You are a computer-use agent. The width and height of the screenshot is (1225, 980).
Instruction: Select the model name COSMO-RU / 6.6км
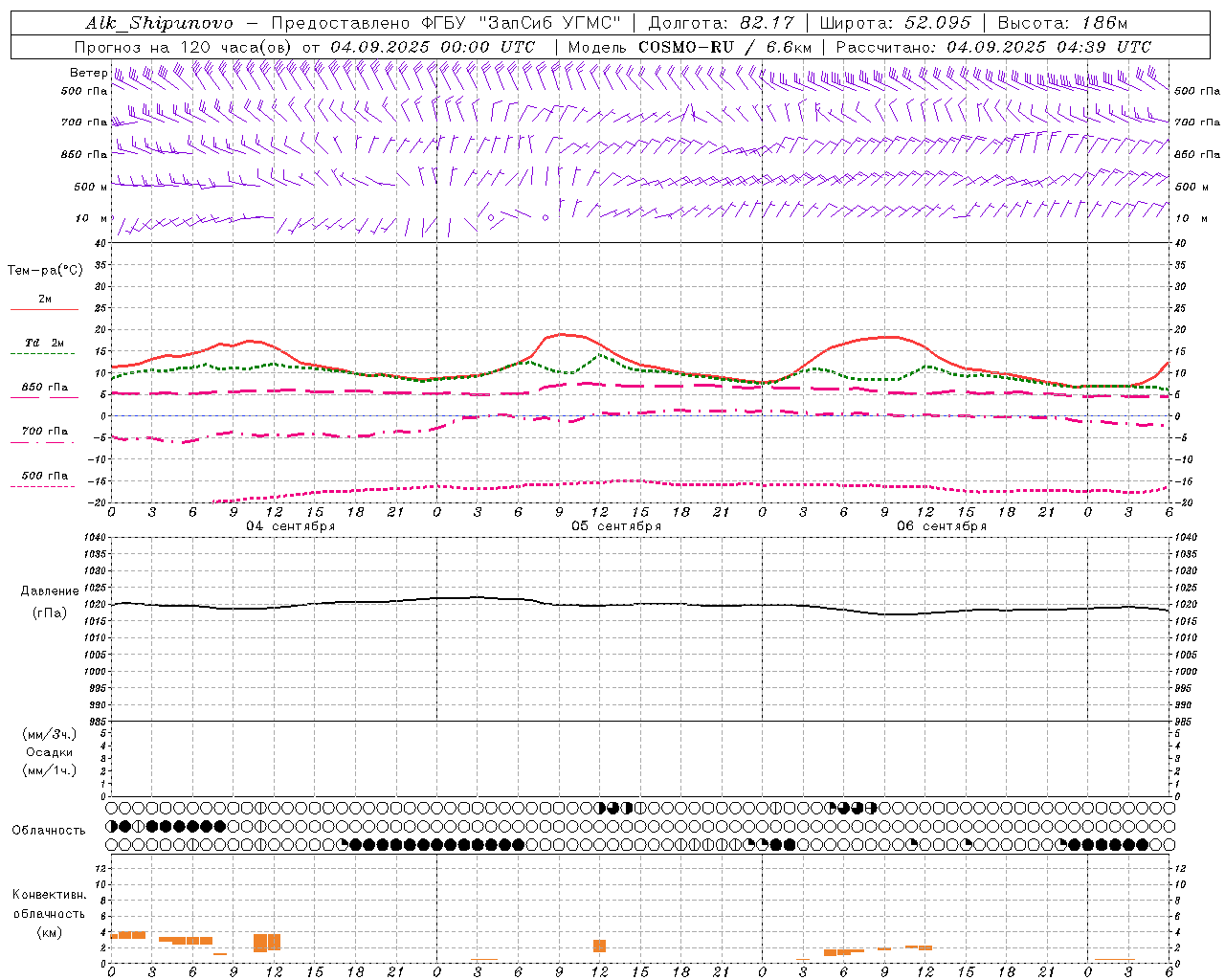tap(724, 47)
